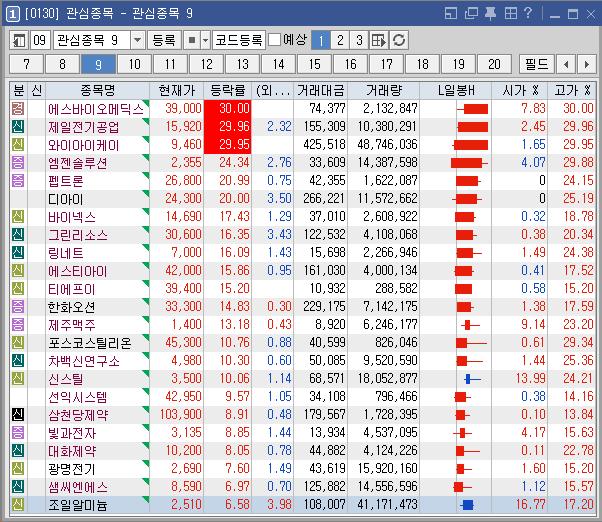This screenshot has height=522, width=602.
Task: Switch to watchlist group tab 13
Action: pos(243,64)
